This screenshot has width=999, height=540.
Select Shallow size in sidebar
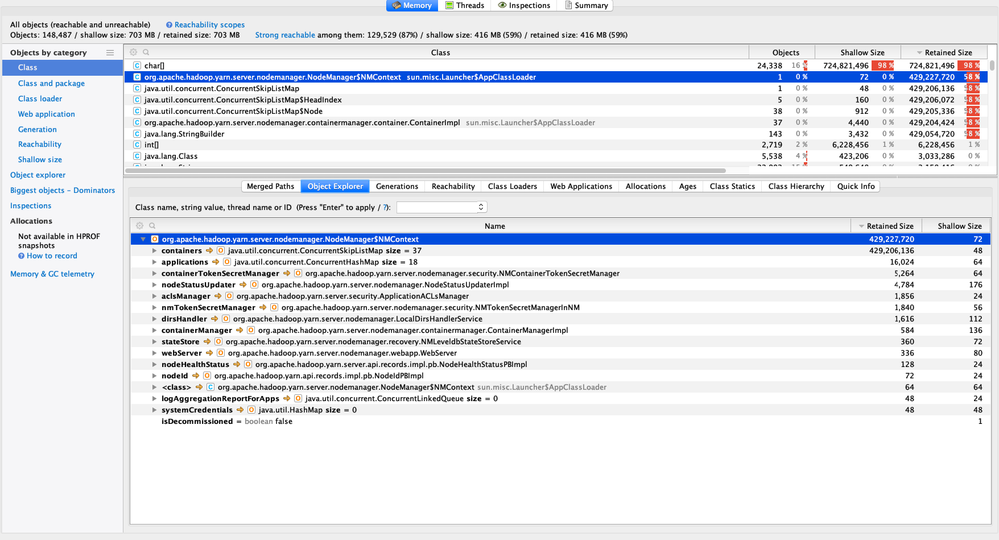(x=40, y=160)
